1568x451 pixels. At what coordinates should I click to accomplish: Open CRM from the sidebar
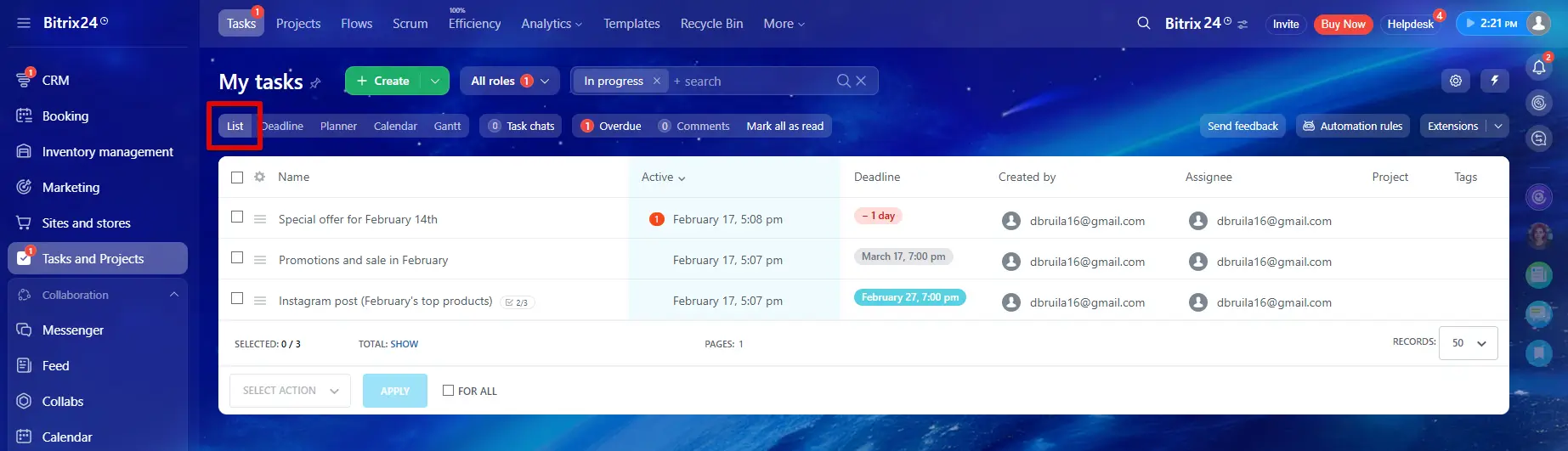pyautogui.click(x=55, y=80)
